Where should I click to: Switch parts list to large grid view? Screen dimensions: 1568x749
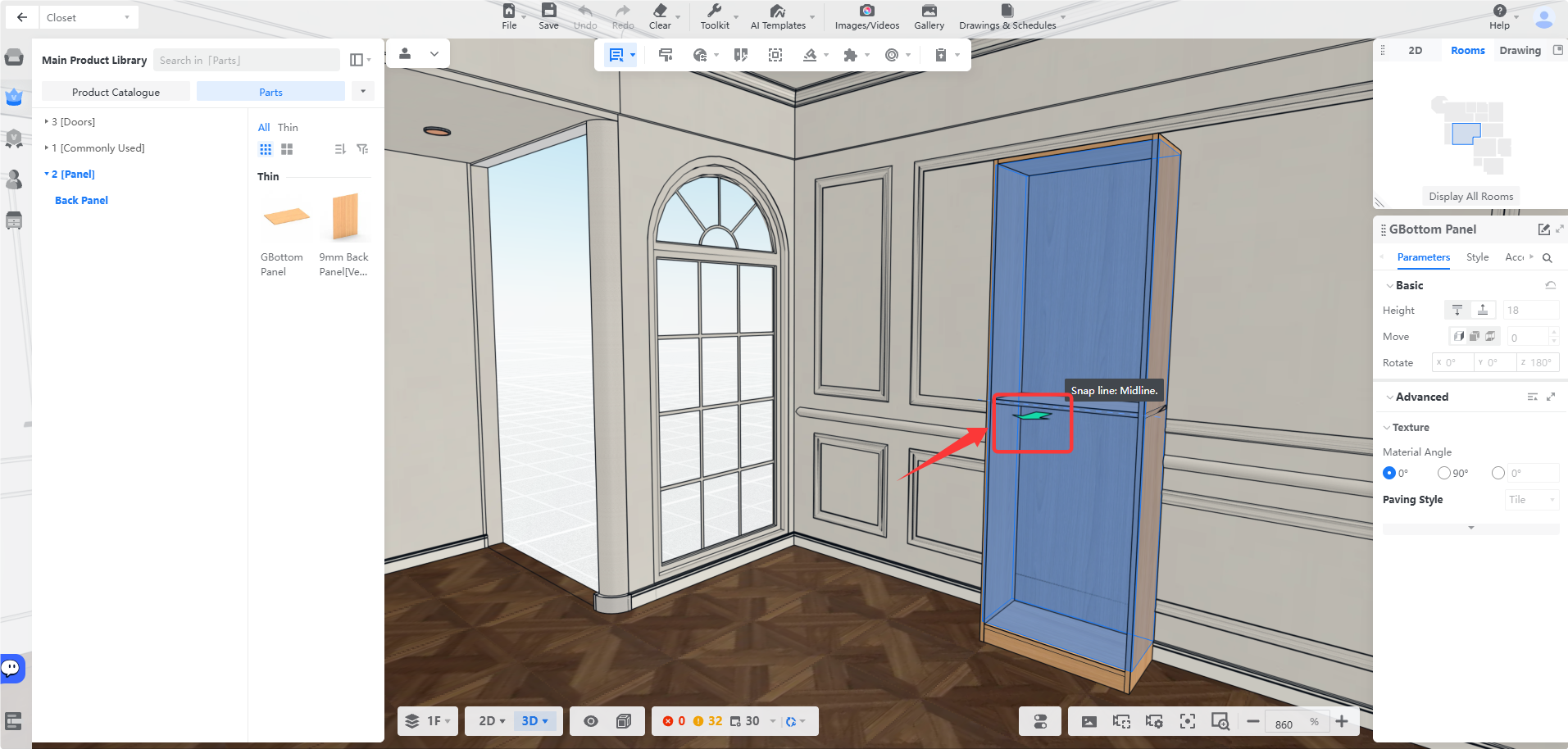287,149
